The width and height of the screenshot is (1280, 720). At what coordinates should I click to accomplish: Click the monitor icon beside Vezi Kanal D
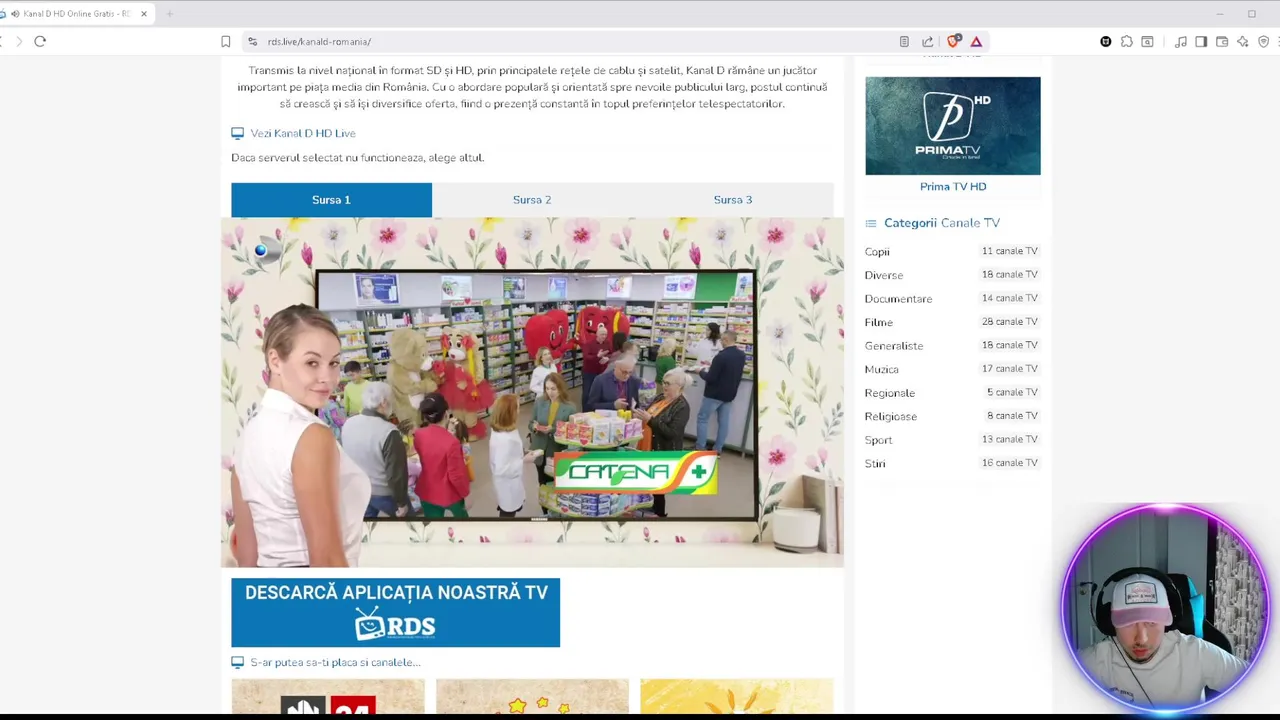click(237, 133)
